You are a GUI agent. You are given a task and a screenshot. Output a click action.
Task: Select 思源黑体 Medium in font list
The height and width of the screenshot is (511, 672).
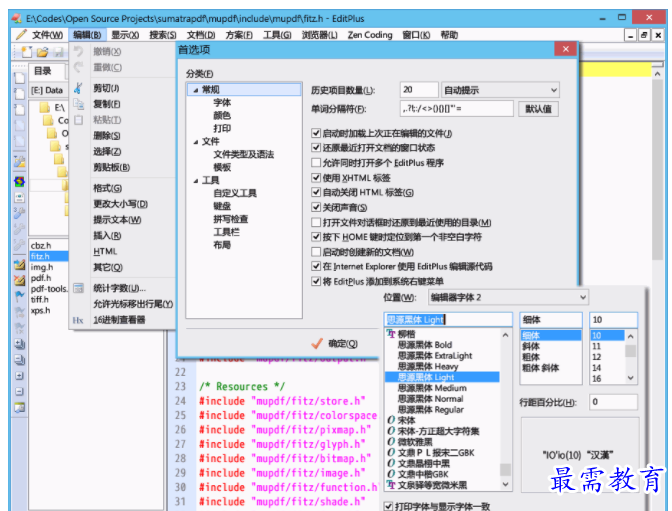click(432, 388)
